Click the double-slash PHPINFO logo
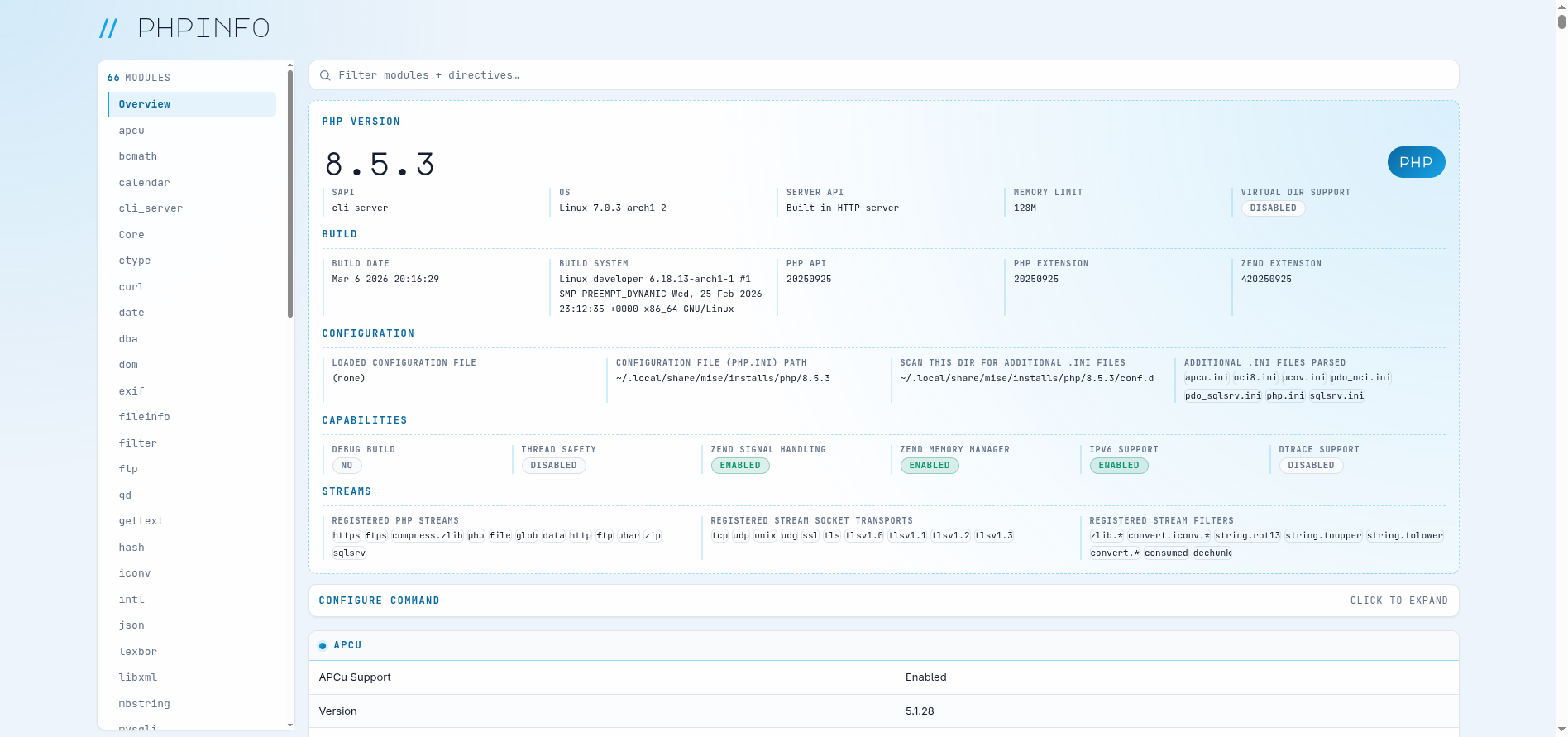 [184, 28]
